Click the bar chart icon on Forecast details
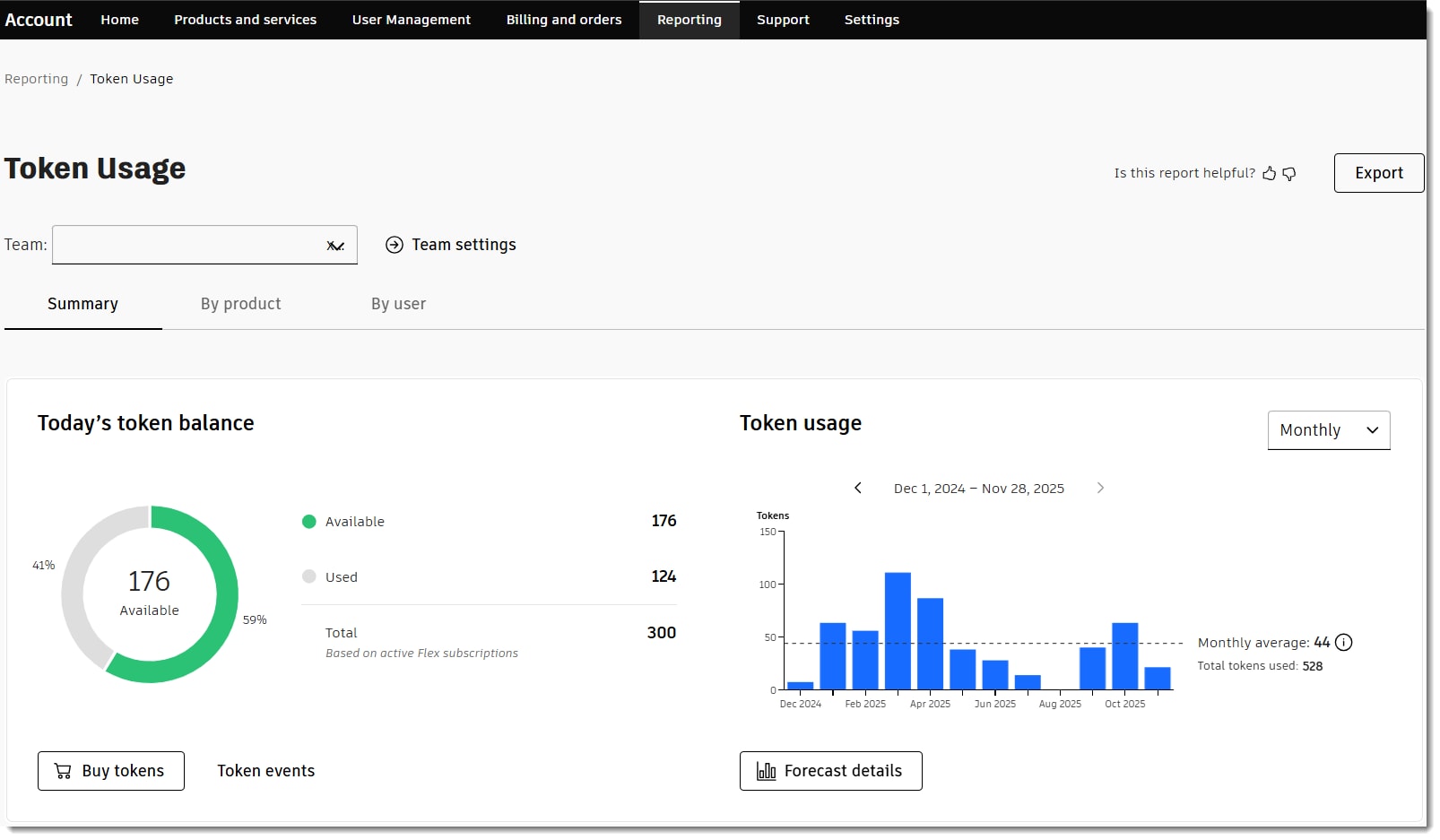 point(767,770)
